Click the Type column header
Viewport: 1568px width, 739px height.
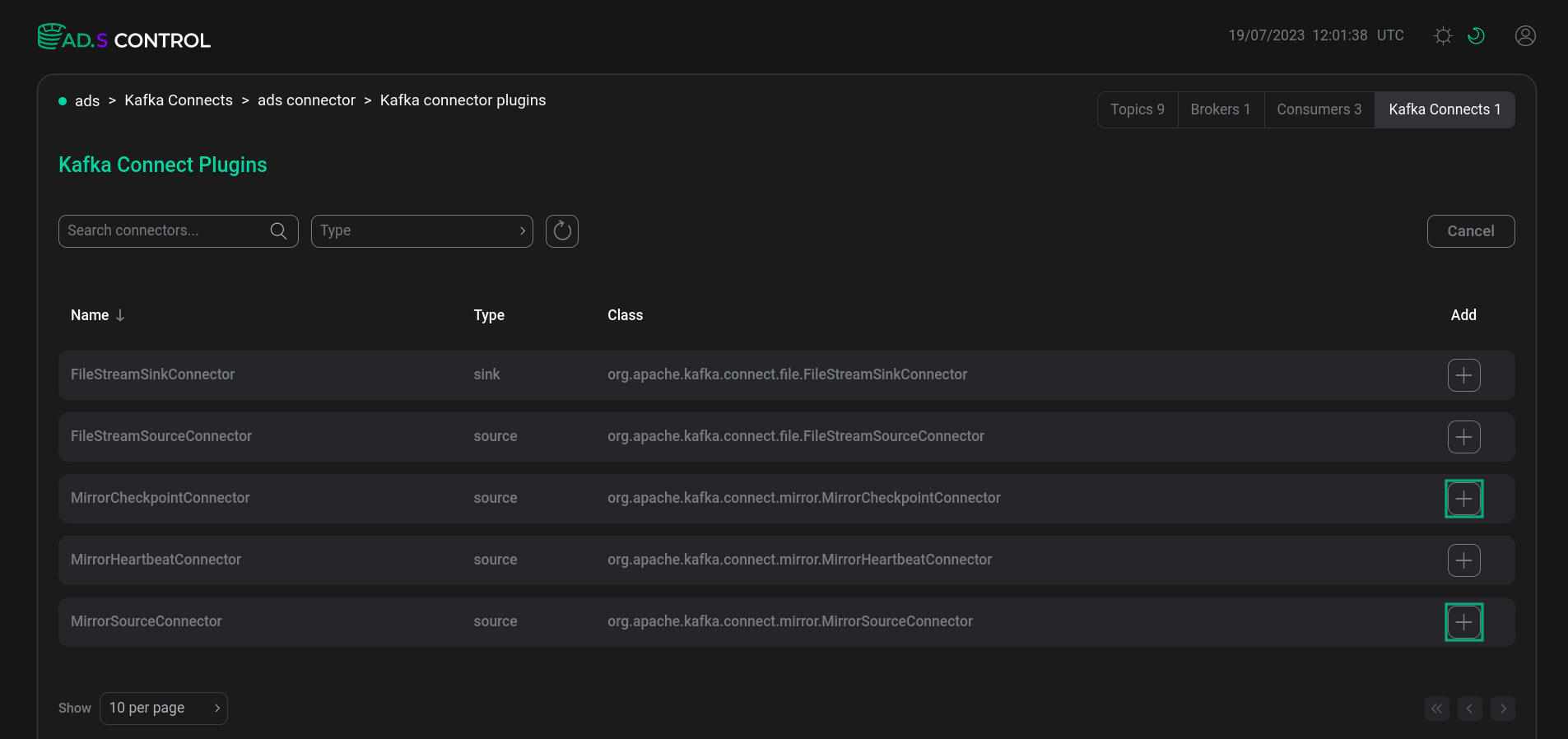tap(489, 315)
